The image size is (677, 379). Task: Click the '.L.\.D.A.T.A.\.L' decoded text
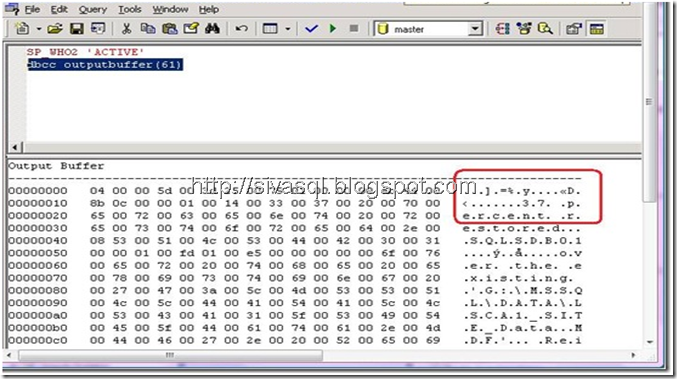[522, 303]
